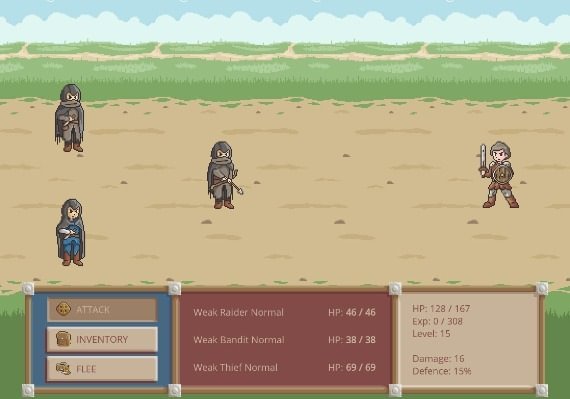570x399 pixels.
Task: Click the ATTACK button
Action: pyautogui.click(x=102, y=310)
